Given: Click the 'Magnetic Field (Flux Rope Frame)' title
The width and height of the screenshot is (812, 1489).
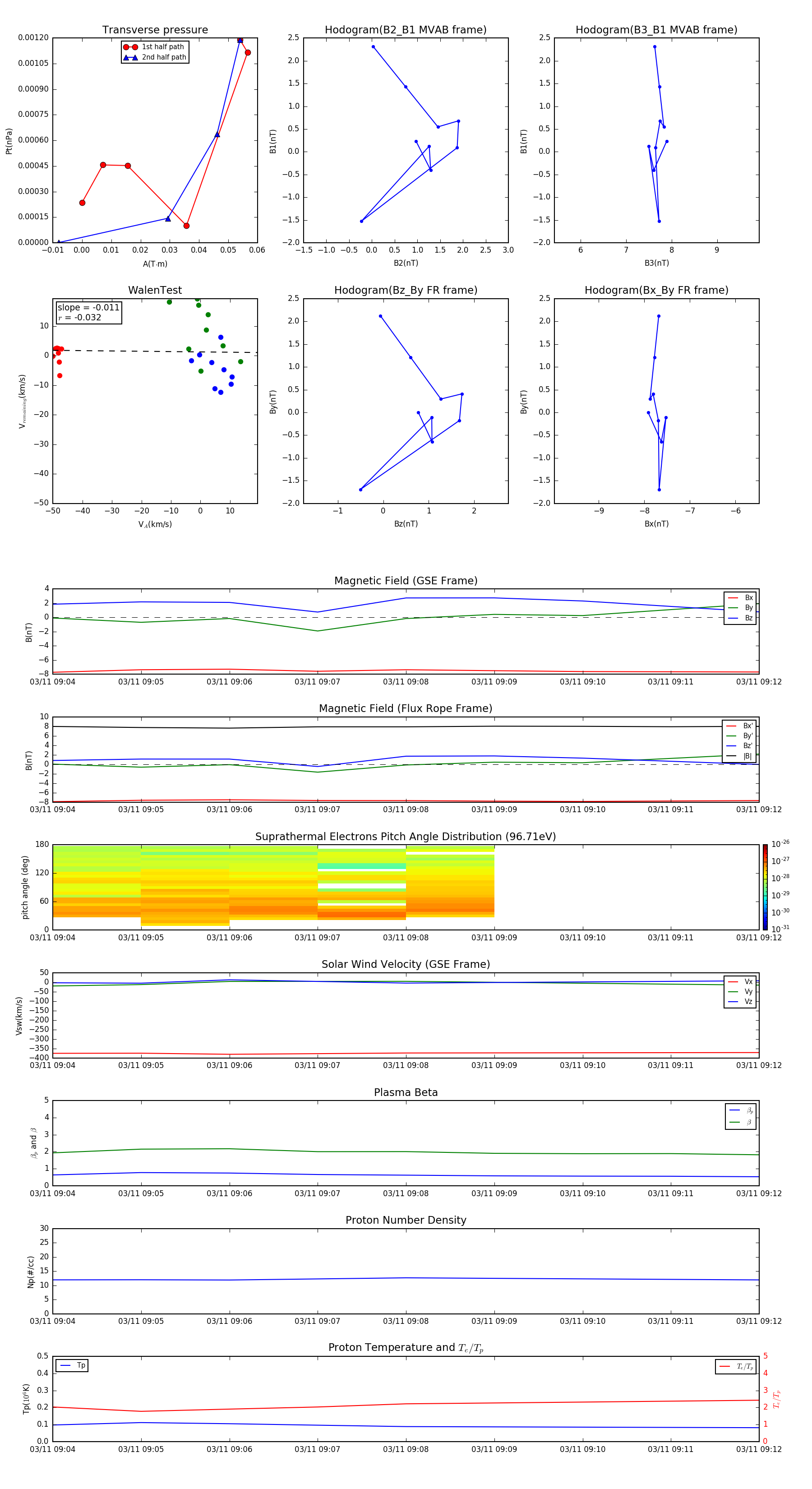Looking at the screenshot, I should click(x=406, y=709).
